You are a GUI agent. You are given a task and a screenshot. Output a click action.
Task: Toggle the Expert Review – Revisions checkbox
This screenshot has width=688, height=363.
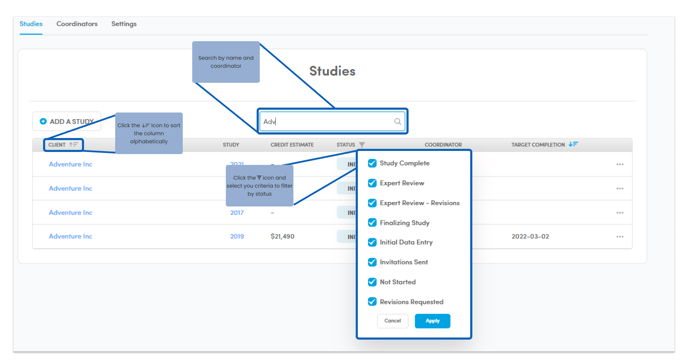click(x=372, y=203)
